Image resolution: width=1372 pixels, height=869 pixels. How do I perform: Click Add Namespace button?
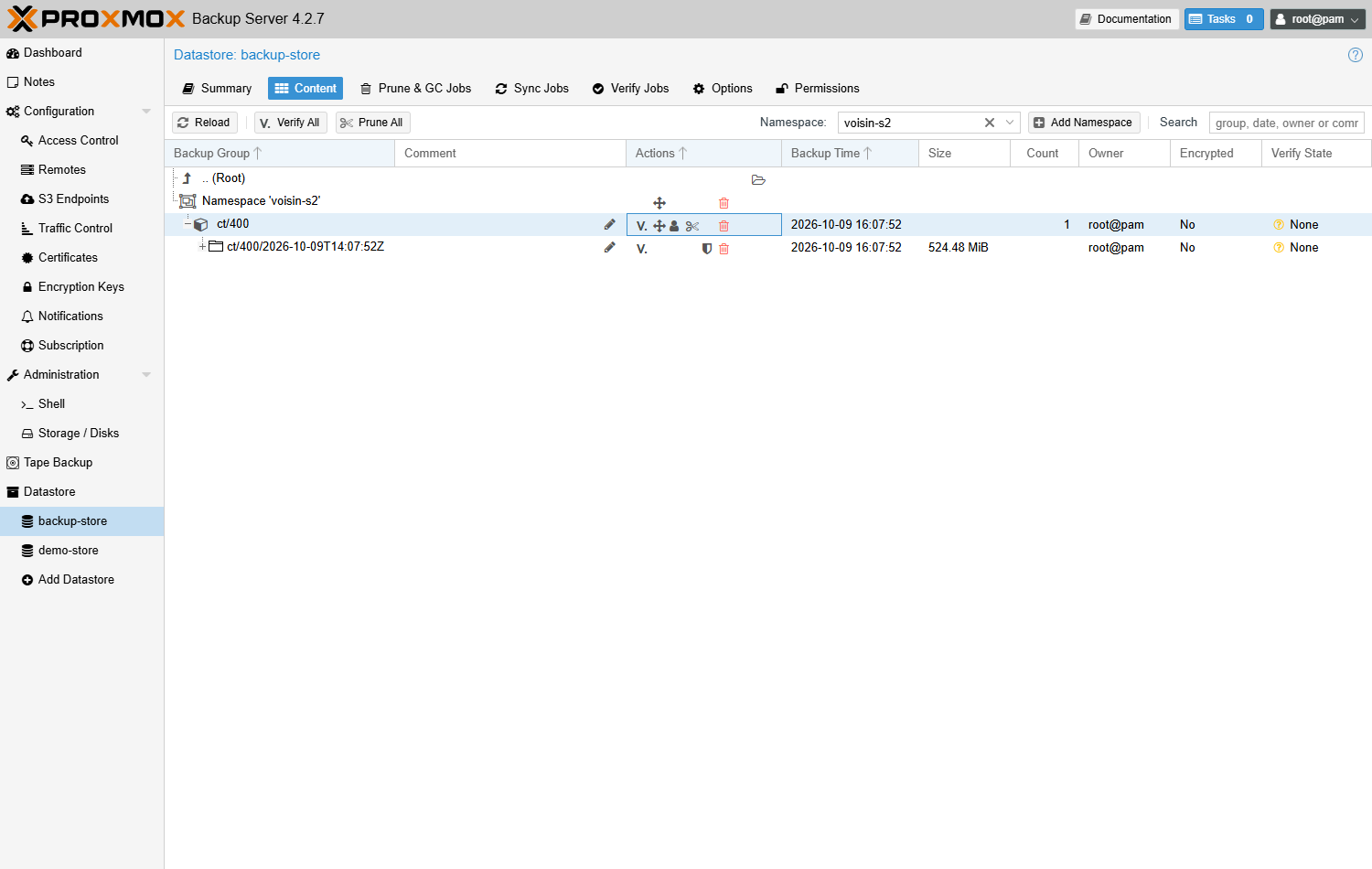click(x=1084, y=123)
